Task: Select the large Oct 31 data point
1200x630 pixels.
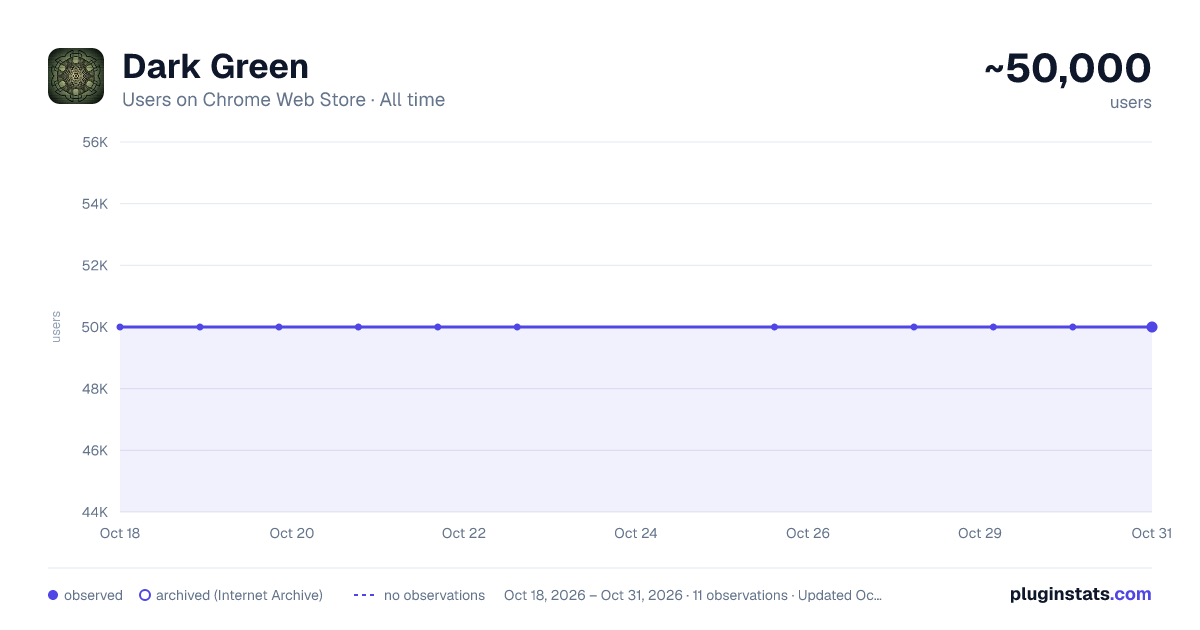Action: pos(1152,327)
